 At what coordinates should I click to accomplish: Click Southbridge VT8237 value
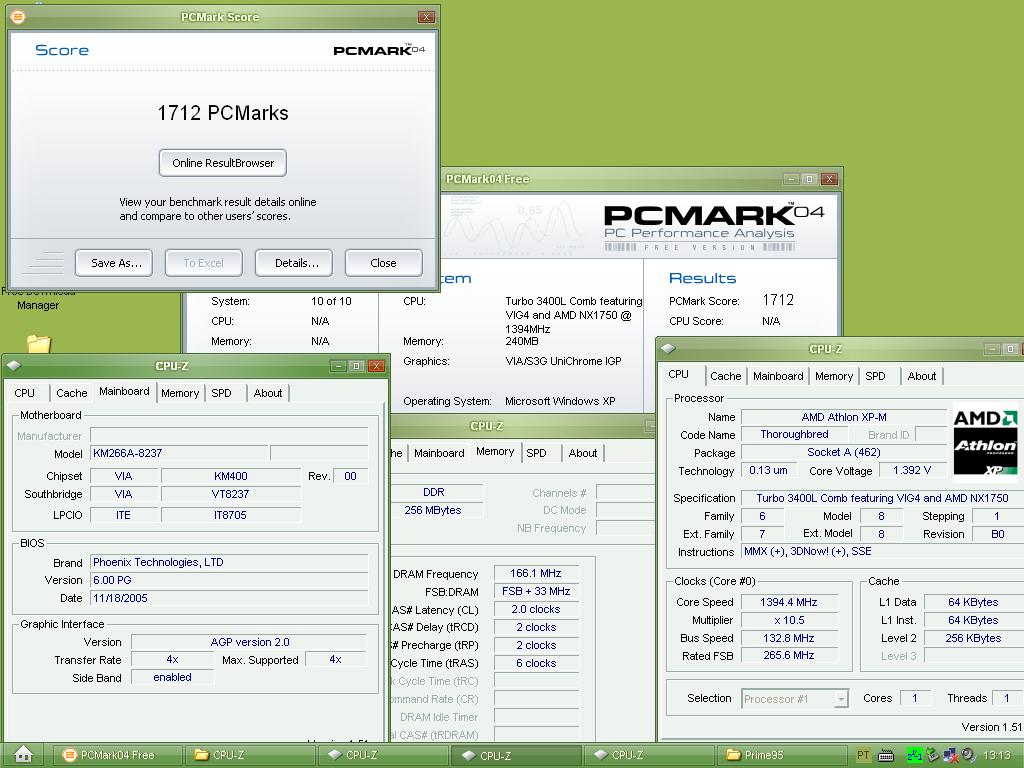pos(231,494)
